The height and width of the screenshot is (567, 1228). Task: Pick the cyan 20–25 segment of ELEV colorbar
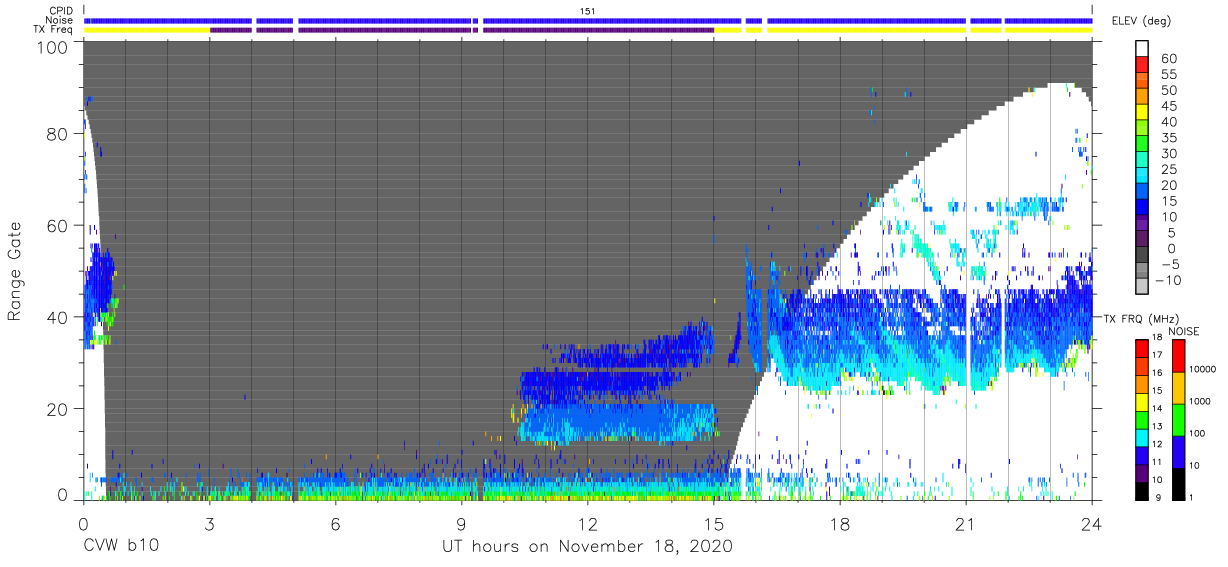(1143, 177)
